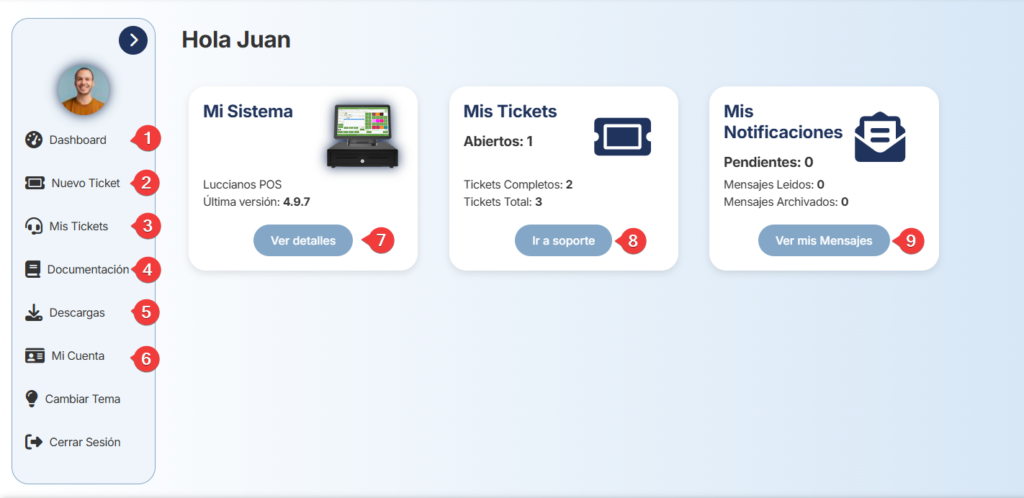Click the envelope icon in Mis Notificaciones
This screenshot has width=1024, height=498.
click(x=880, y=136)
